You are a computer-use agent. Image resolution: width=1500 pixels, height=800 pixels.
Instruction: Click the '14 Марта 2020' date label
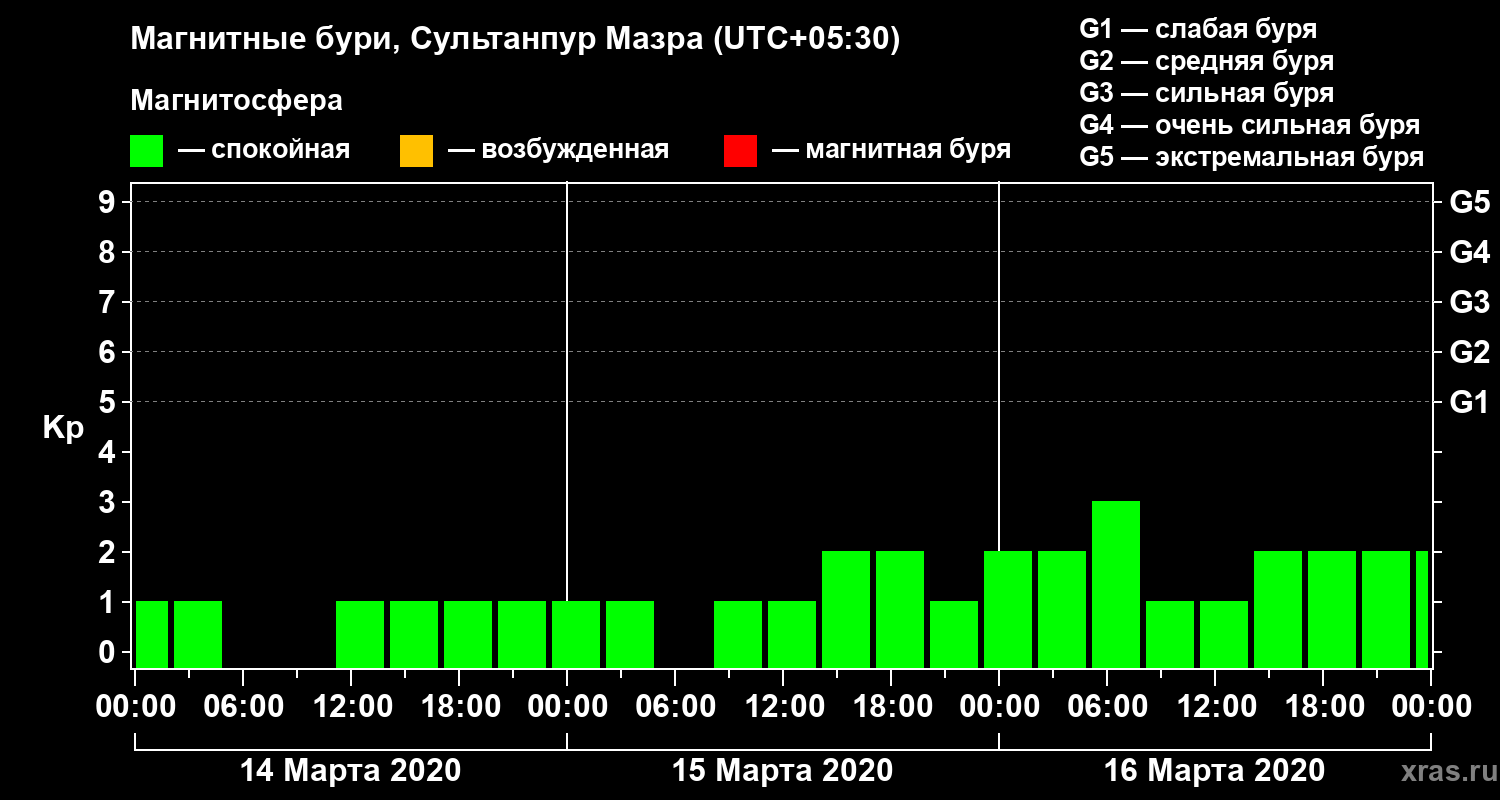[x=351, y=771]
